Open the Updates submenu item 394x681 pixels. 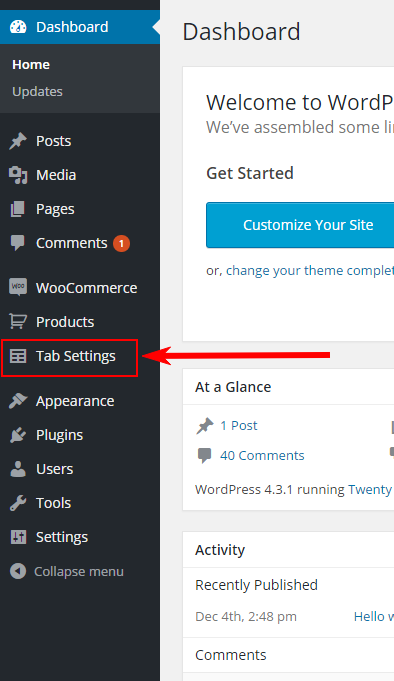click(37, 92)
